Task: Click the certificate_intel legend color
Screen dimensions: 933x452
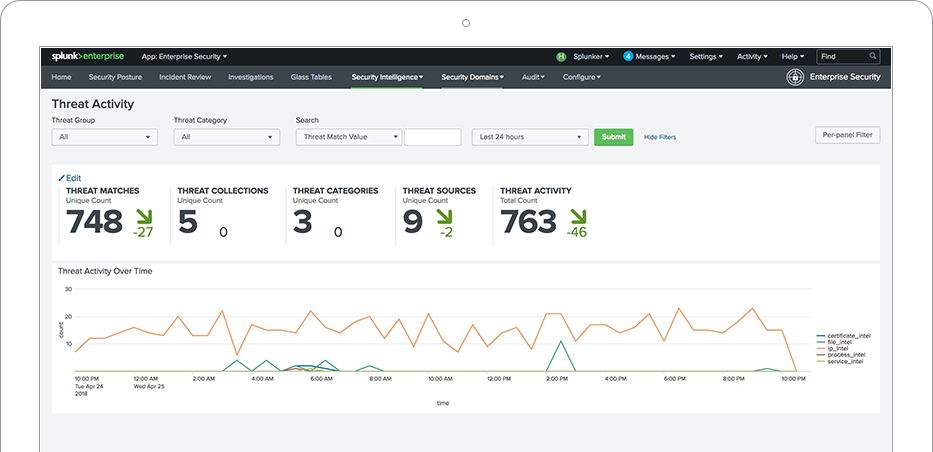Action: pos(821,336)
